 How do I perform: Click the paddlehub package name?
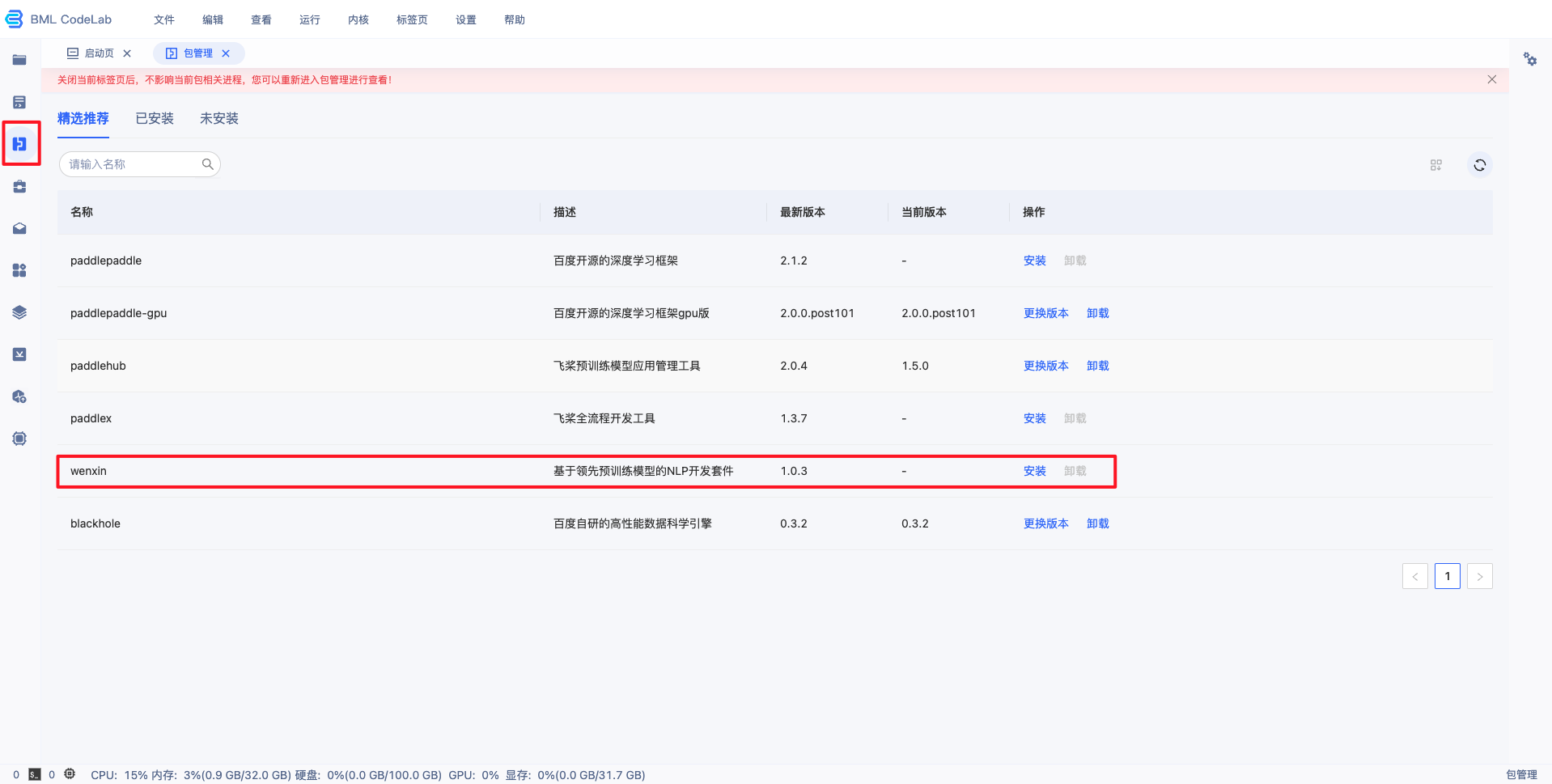(98, 366)
